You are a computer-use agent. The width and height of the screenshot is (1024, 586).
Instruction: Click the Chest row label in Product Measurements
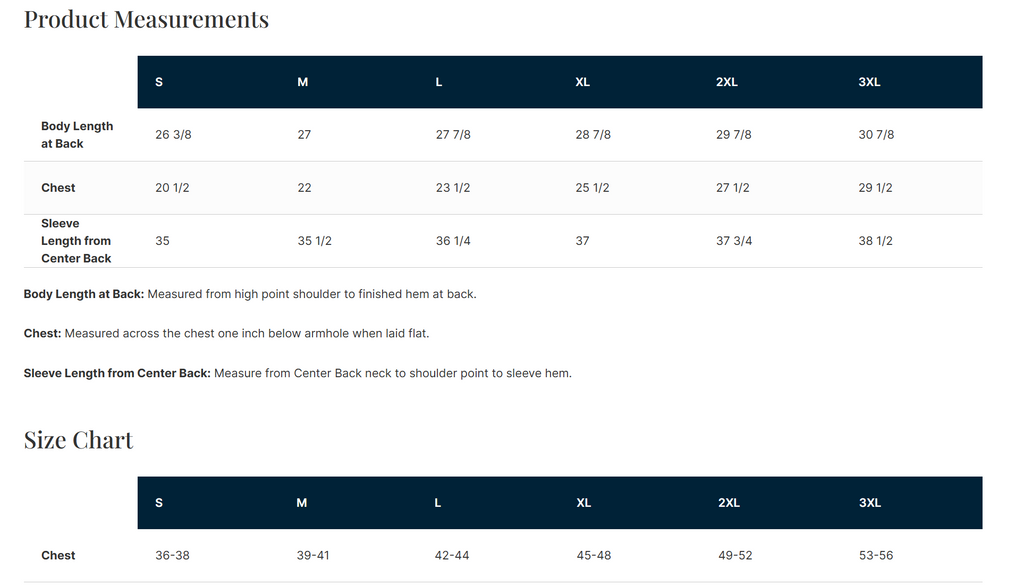(x=58, y=188)
